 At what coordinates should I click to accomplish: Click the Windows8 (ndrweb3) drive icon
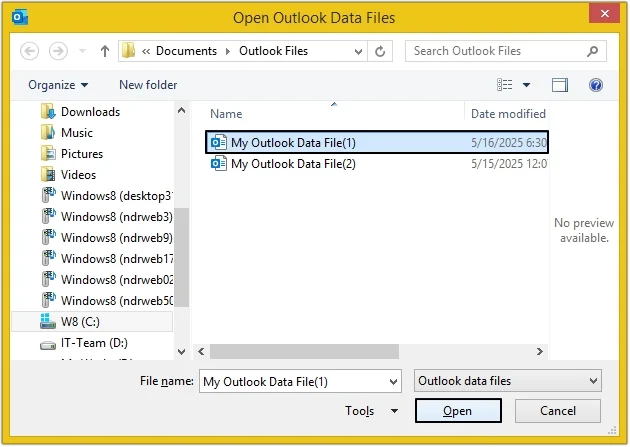[x=49, y=216]
